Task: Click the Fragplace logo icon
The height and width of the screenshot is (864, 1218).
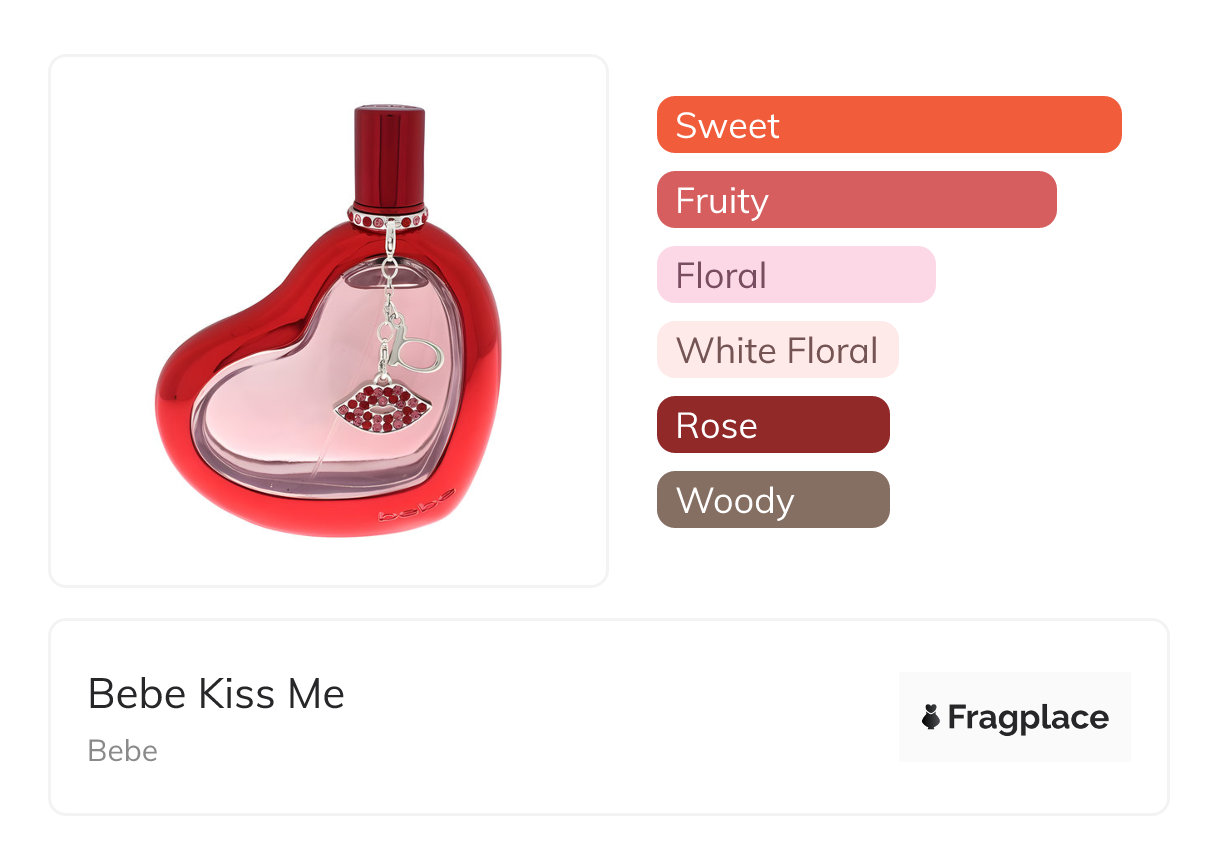Action: [x=931, y=717]
